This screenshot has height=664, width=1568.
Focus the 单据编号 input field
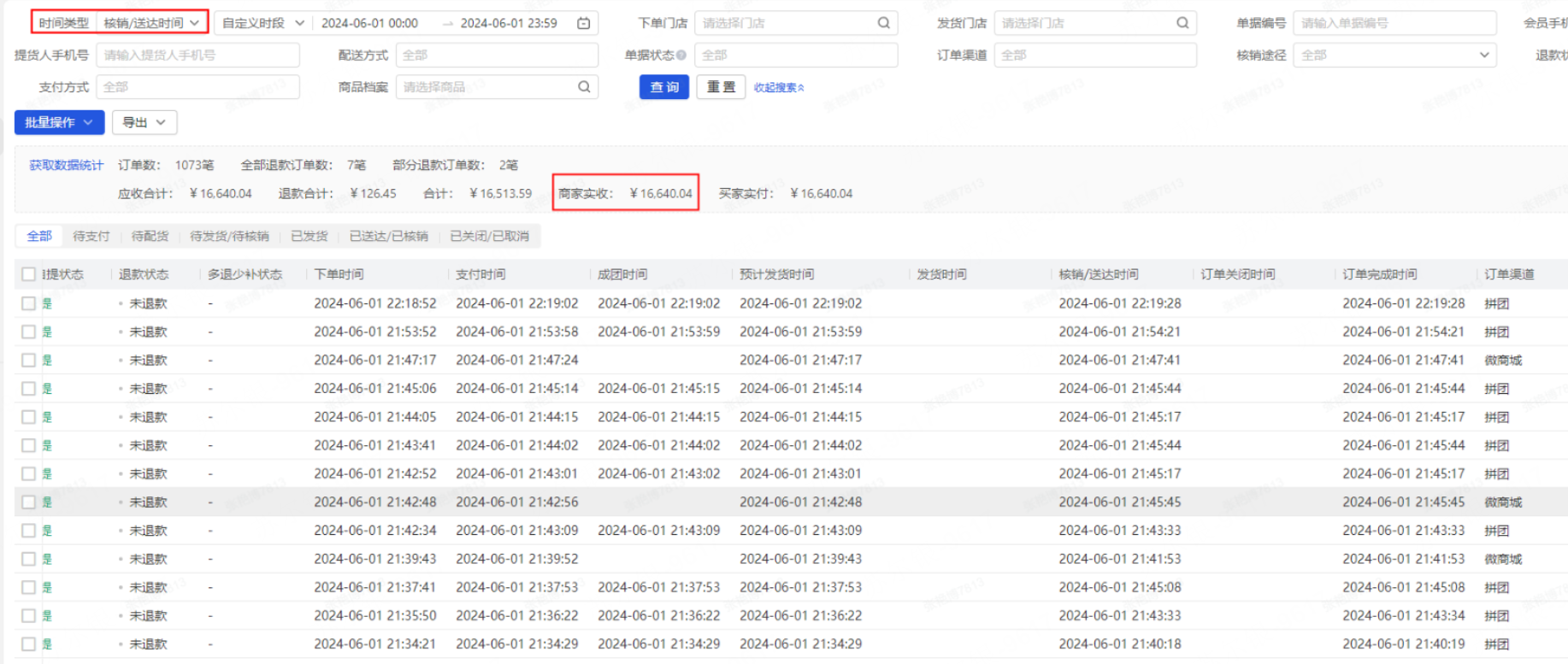(x=1394, y=23)
